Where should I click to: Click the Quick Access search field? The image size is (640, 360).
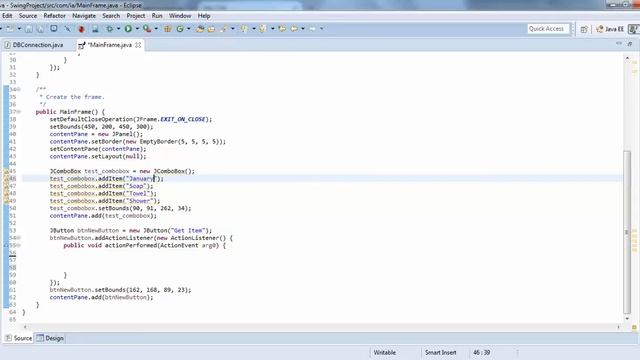click(x=548, y=29)
